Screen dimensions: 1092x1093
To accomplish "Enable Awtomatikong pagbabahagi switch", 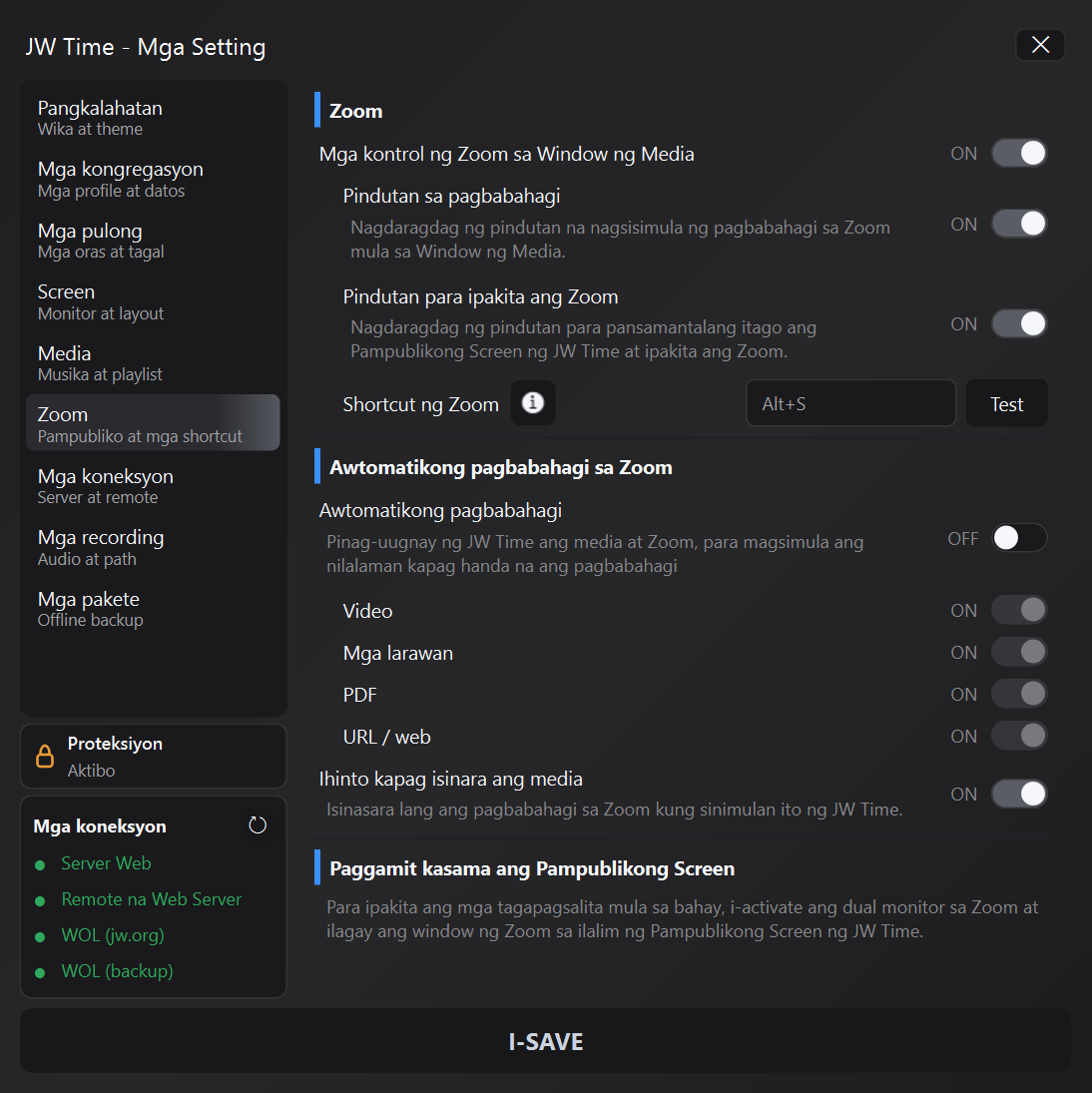I will click(x=1019, y=538).
